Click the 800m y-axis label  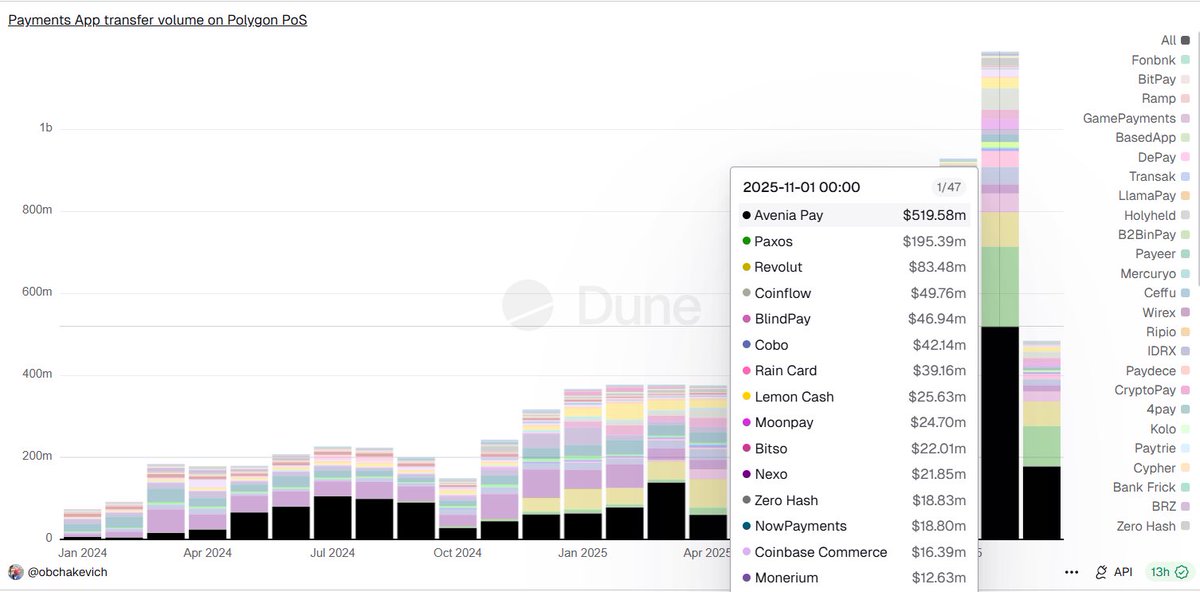pos(38,210)
